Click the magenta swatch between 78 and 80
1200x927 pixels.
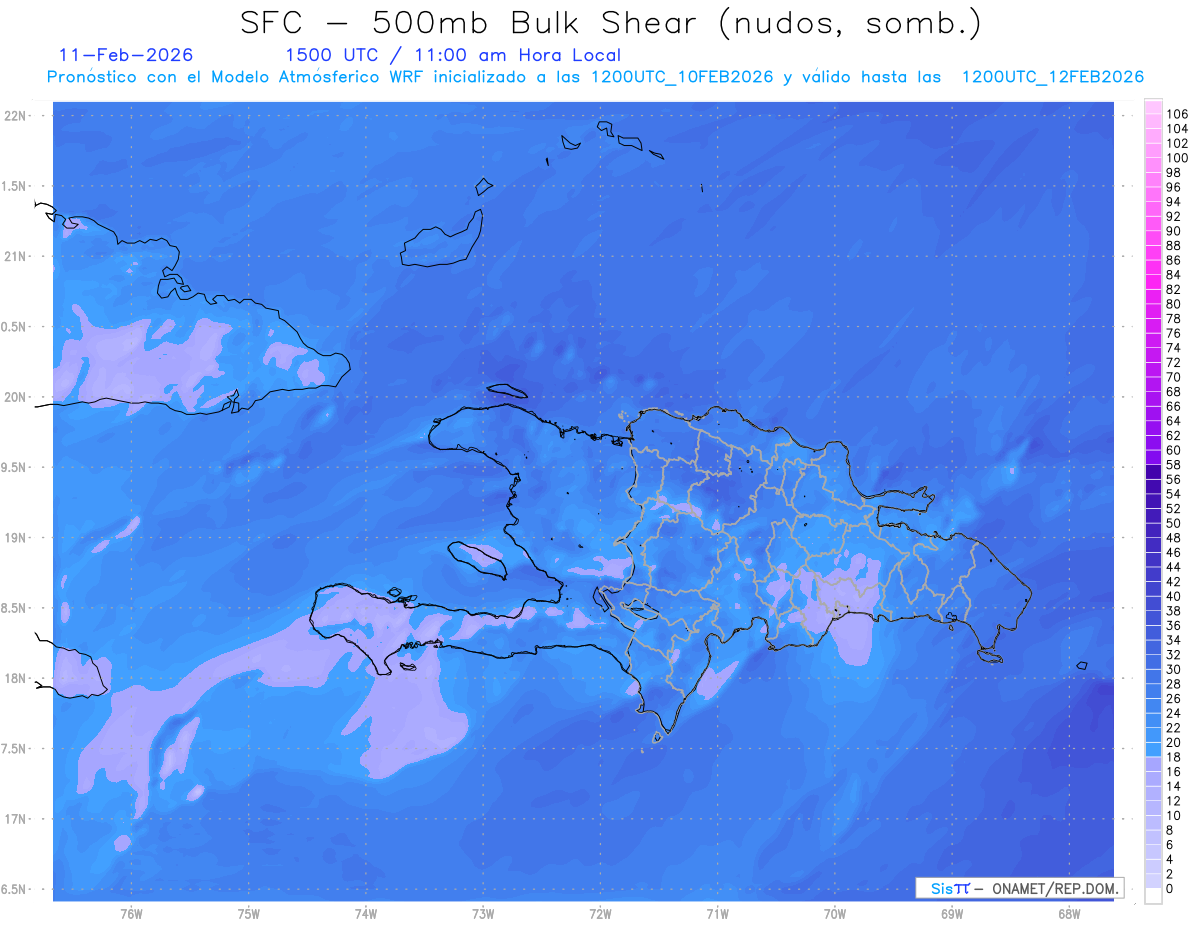pos(1153,312)
